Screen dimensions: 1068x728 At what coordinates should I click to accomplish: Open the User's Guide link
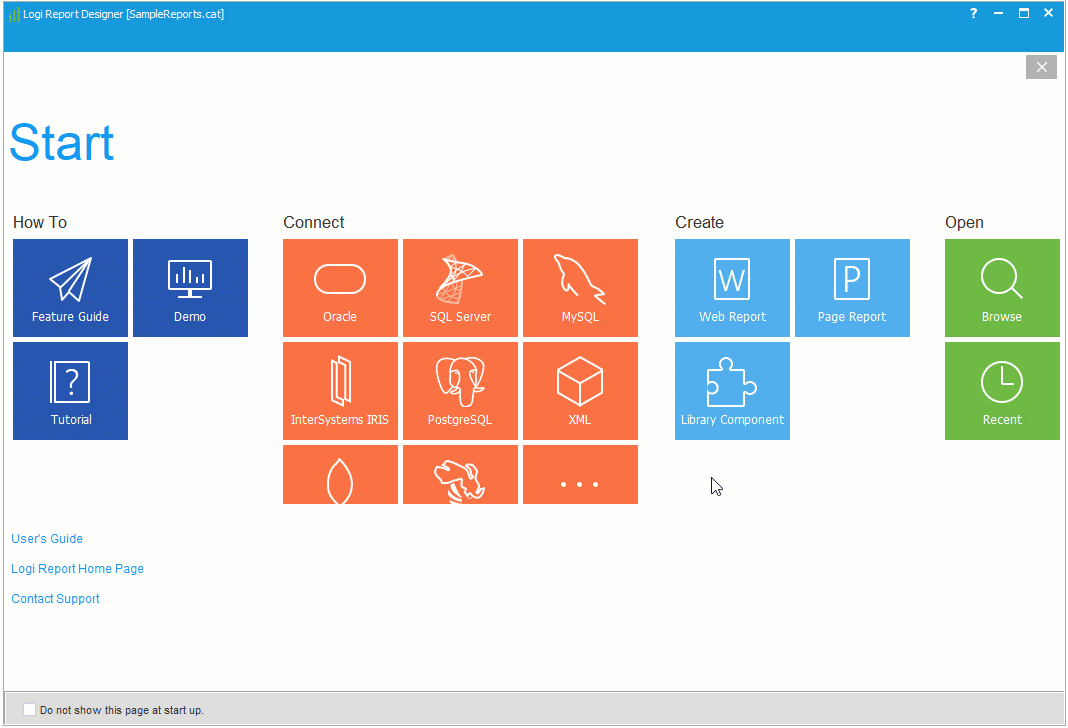[x=46, y=538]
